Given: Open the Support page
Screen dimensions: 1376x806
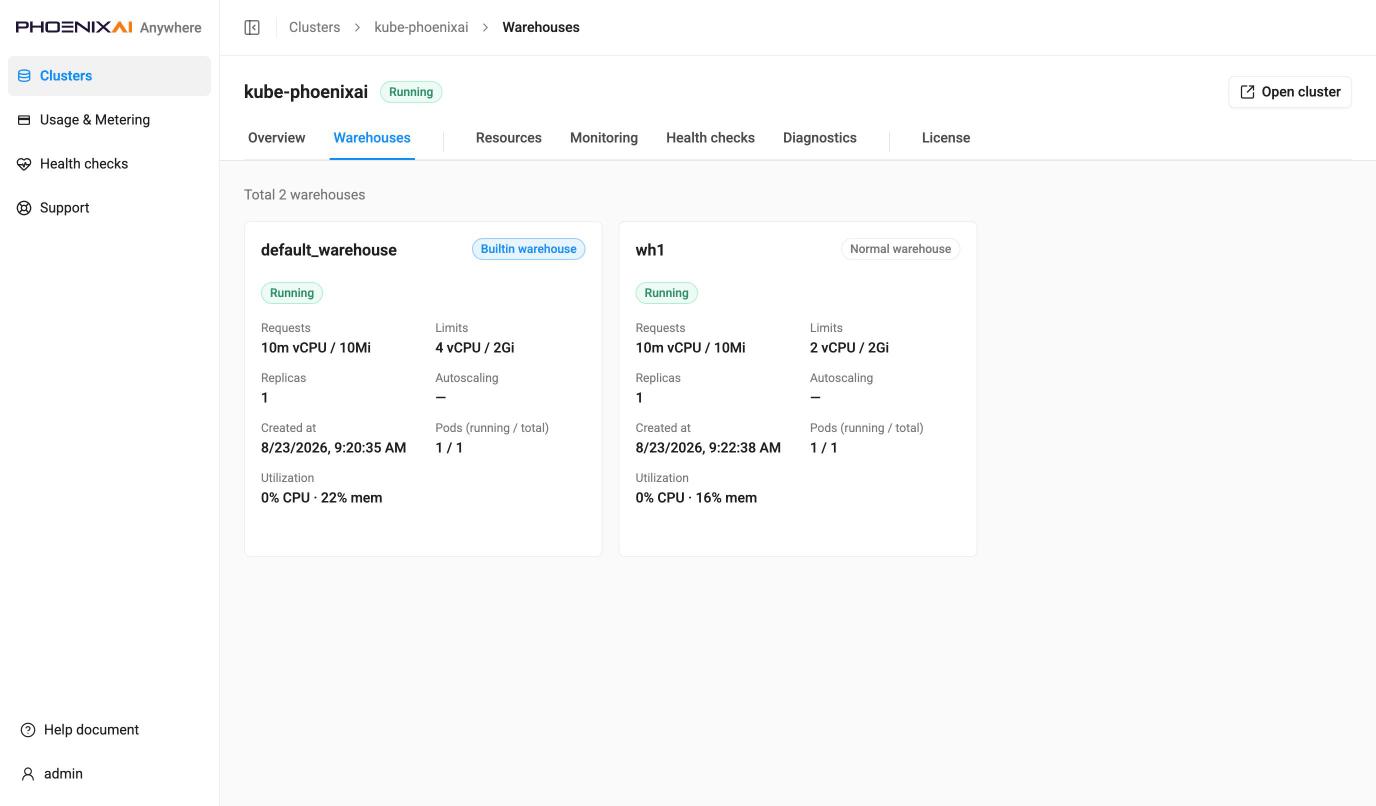Looking at the screenshot, I should point(109,208).
